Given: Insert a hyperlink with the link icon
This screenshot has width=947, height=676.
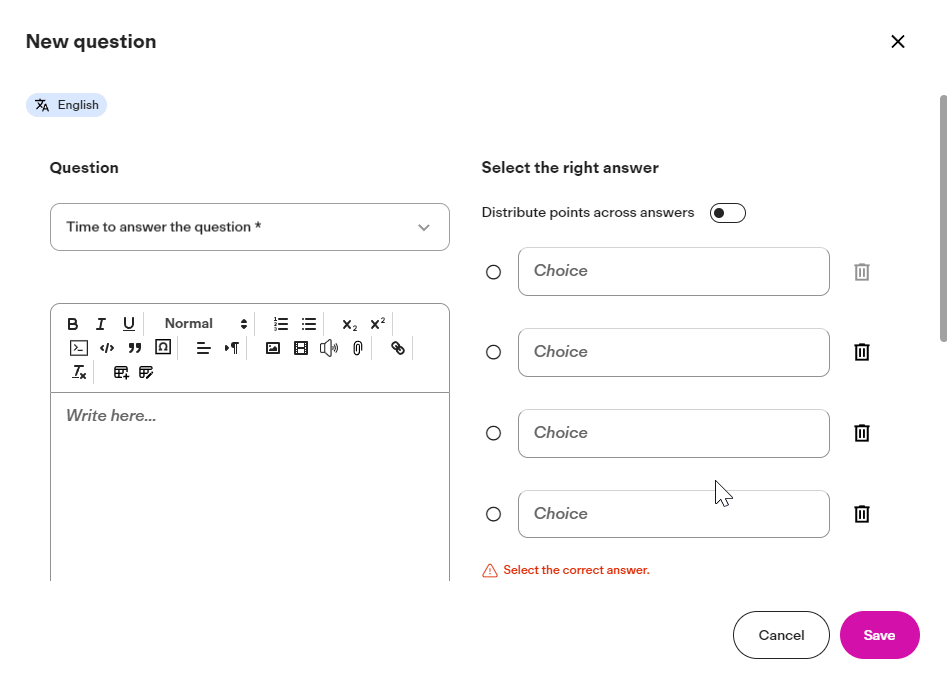Looking at the screenshot, I should [x=397, y=348].
